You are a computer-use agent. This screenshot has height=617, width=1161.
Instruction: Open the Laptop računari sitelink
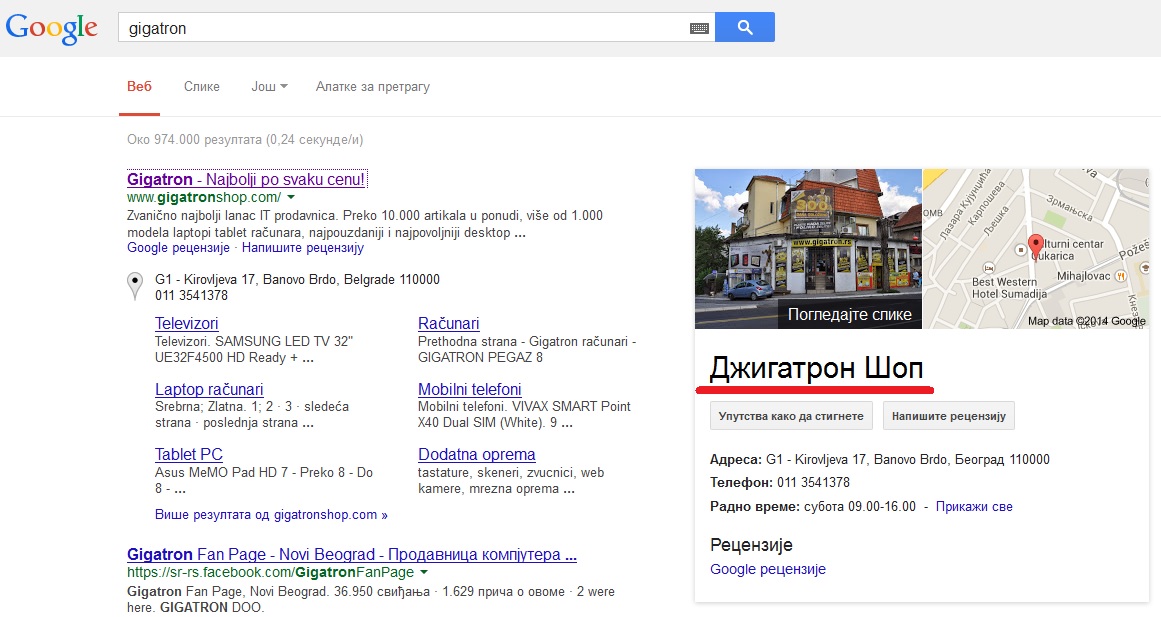pyautogui.click(x=209, y=390)
